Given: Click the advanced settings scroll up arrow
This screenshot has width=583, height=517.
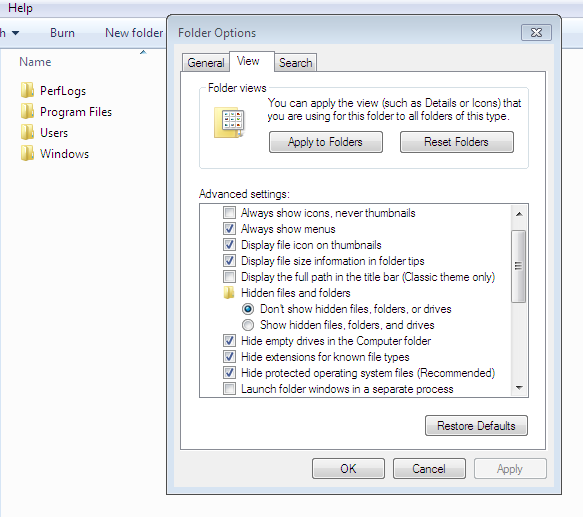Looking at the screenshot, I should pos(519,214).
